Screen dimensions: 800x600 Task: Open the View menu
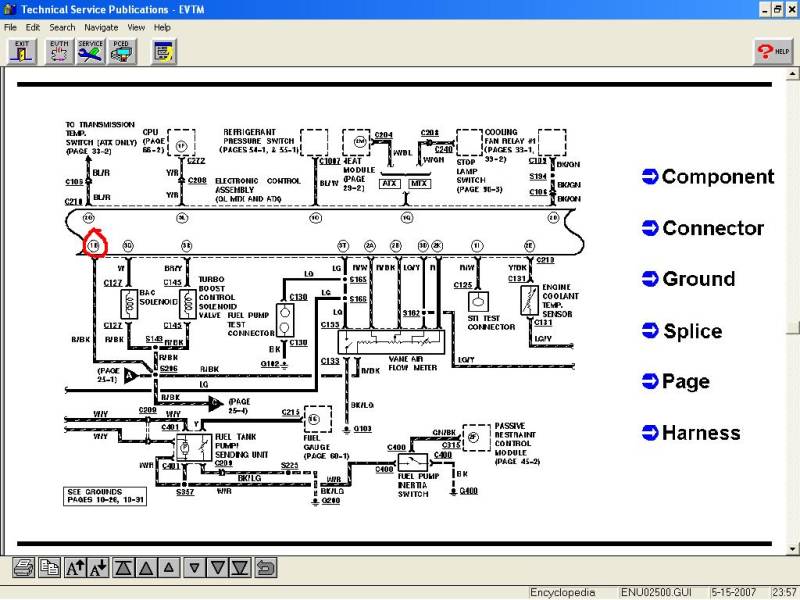coord(136,28)
